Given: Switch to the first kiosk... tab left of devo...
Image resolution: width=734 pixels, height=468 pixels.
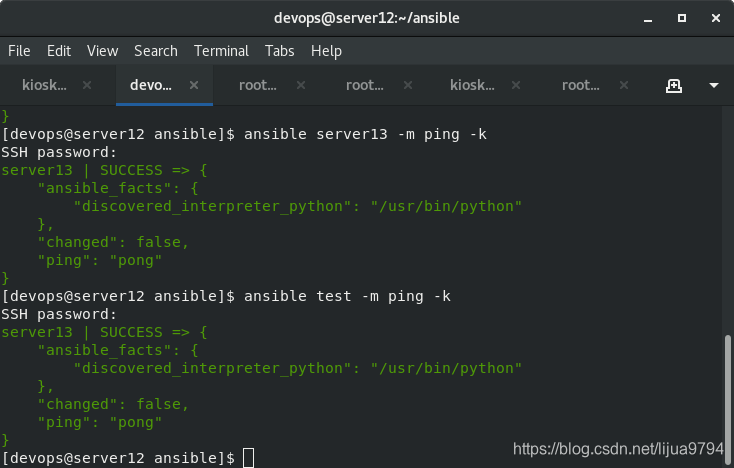Looking at the screenshot, I should coord(44,85).
